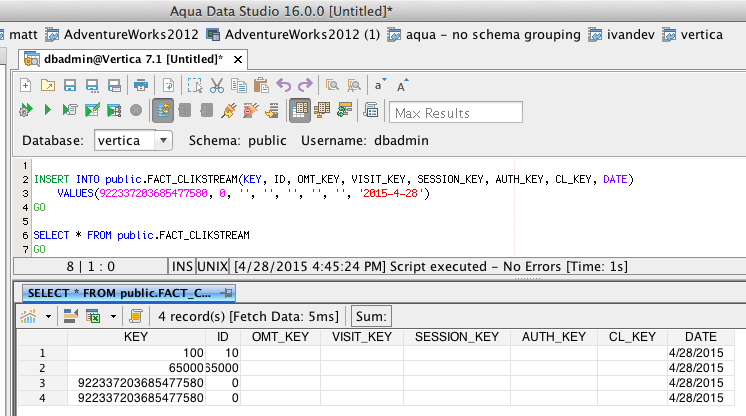This screenshot has height=416, width=746.
Task: Click the Cut (scissors) icon
Action: pos(216,85)
